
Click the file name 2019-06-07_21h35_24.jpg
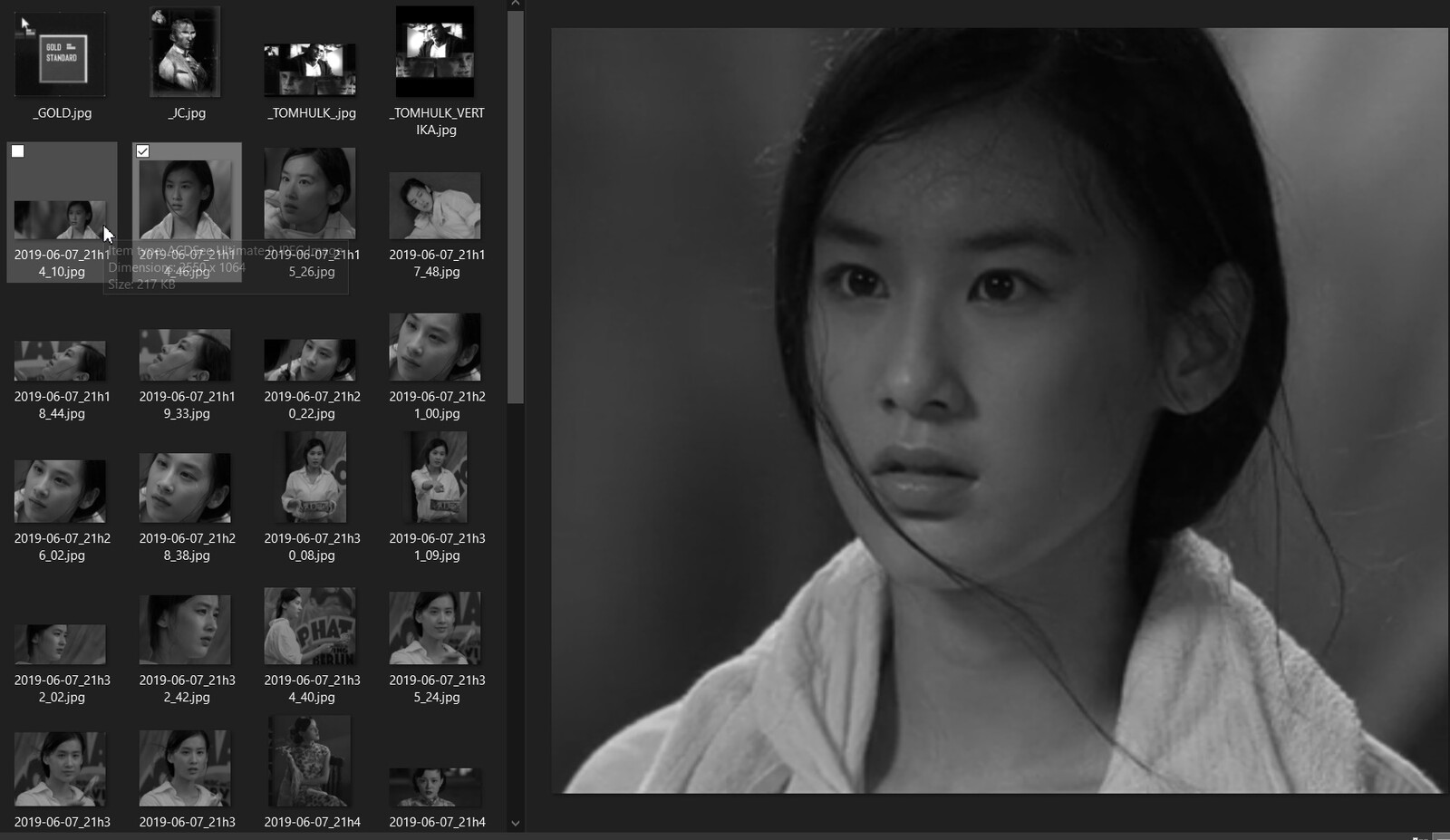click(437, 689)
